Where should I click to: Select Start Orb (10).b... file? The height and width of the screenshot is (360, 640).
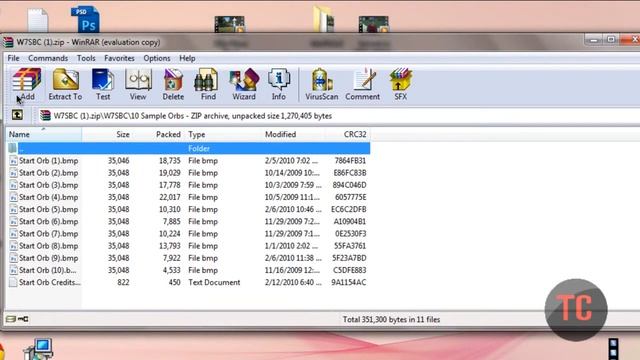(43, 270)
